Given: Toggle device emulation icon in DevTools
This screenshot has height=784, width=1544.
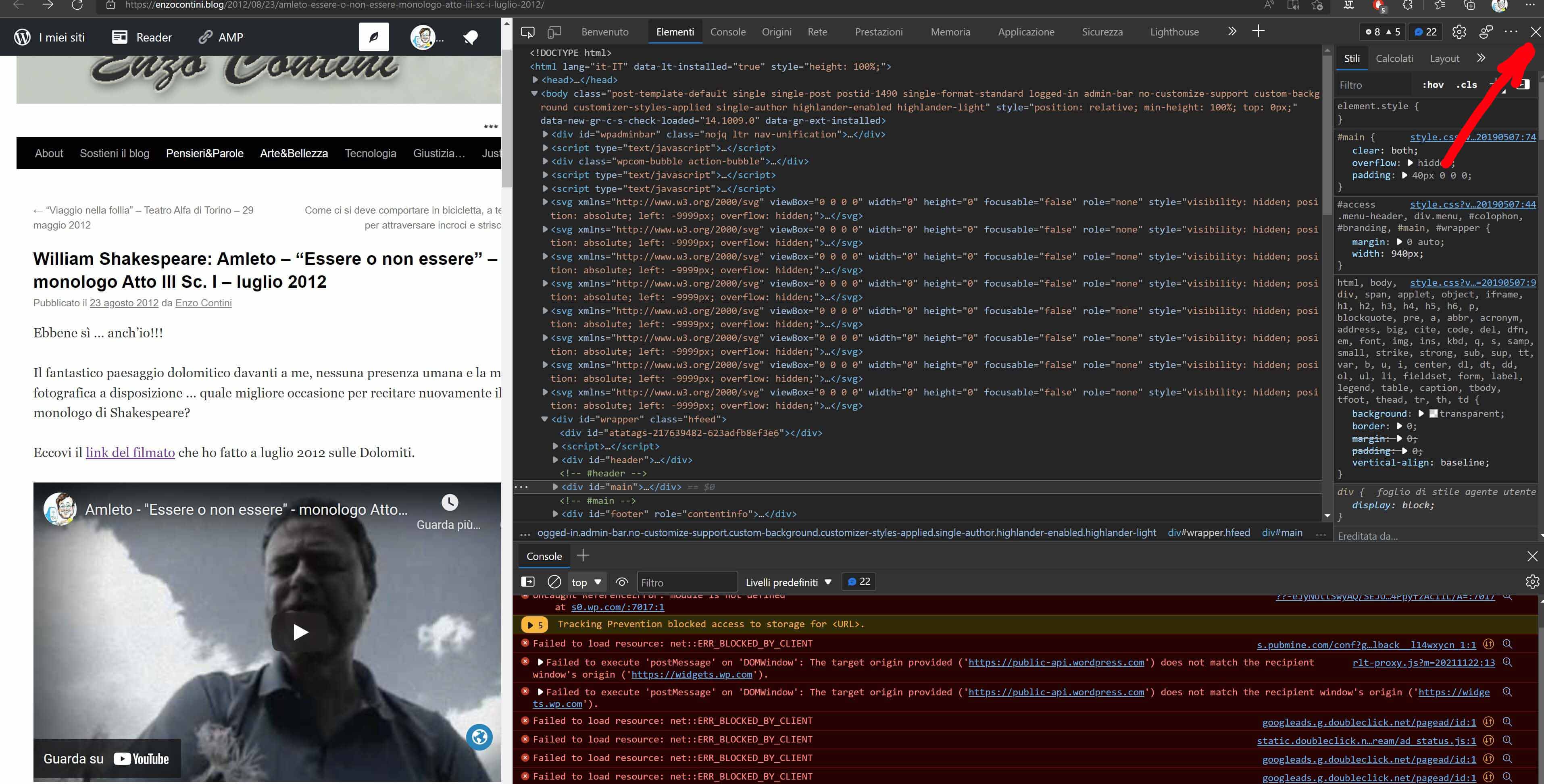Looking at the screenshot, I should point(554,32).
